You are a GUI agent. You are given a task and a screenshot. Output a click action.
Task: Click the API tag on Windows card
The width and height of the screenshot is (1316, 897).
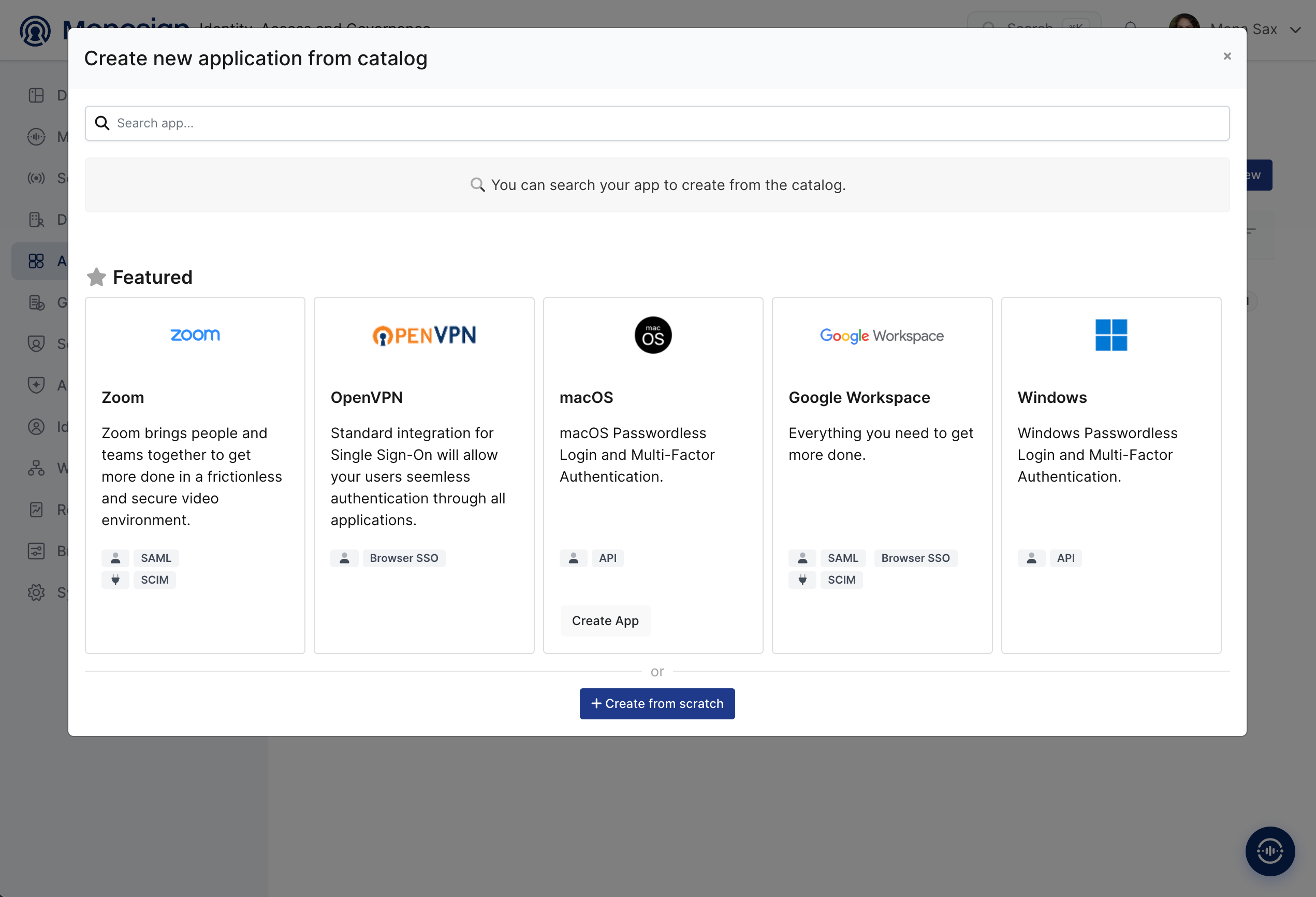pos(1066,558)
